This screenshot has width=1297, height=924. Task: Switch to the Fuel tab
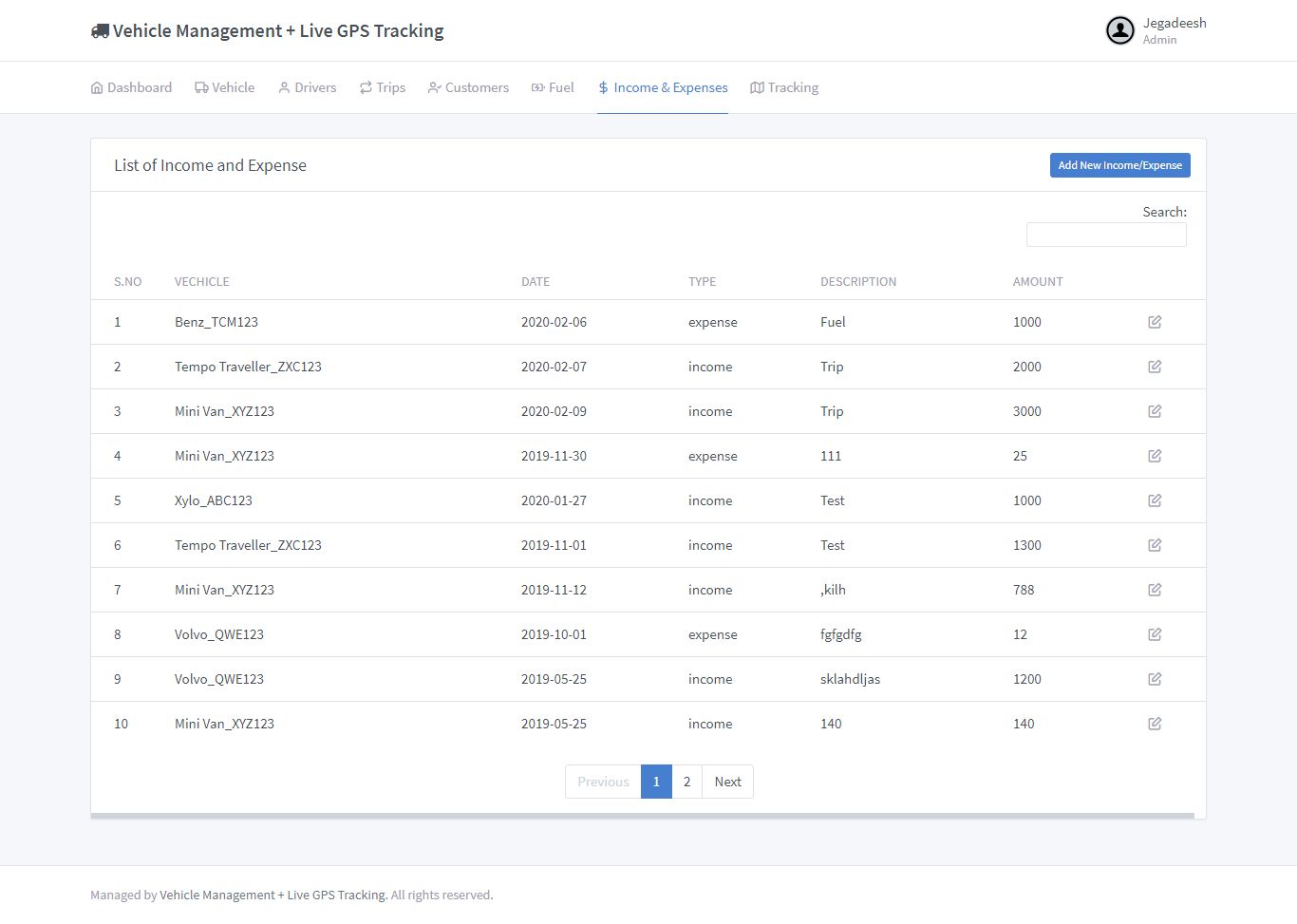click(553, 87)
